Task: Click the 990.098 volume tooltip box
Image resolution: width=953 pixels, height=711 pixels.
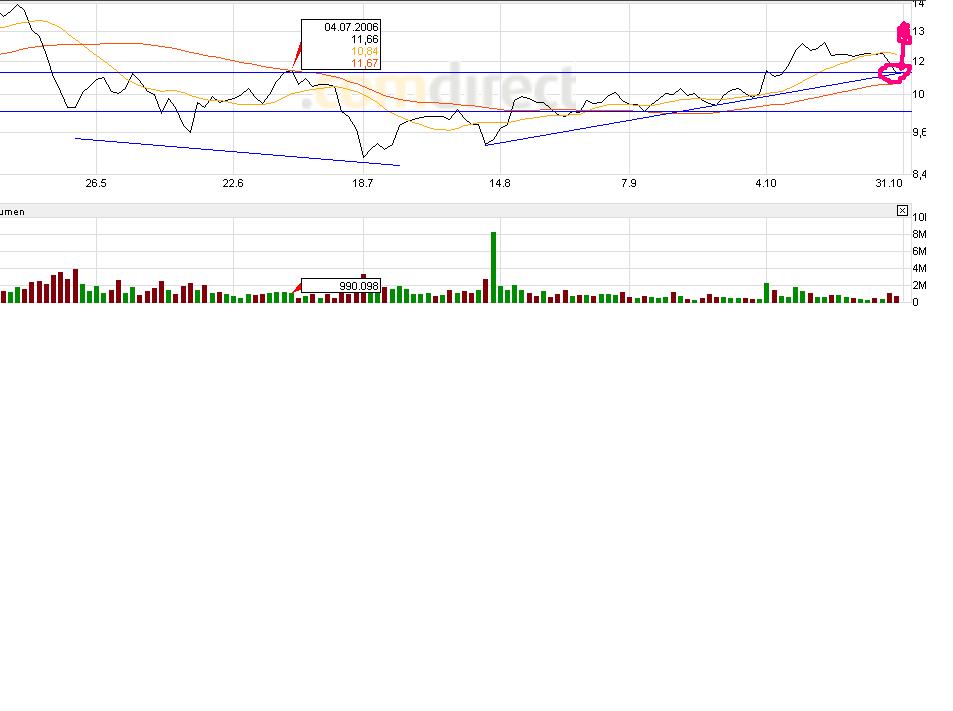Action: (341, 286)
